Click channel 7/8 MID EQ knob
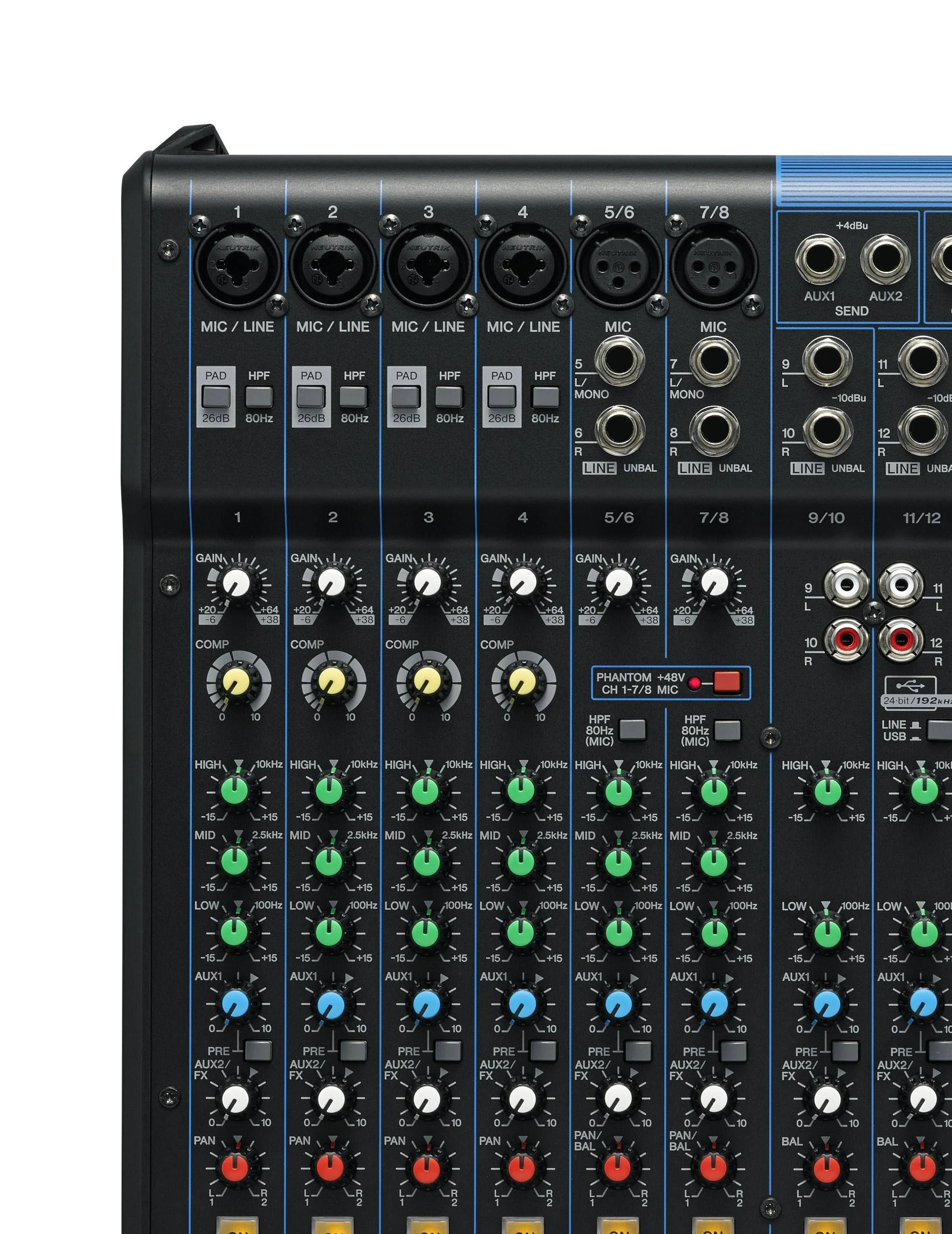952x1234 pixels. coord(714,862)
